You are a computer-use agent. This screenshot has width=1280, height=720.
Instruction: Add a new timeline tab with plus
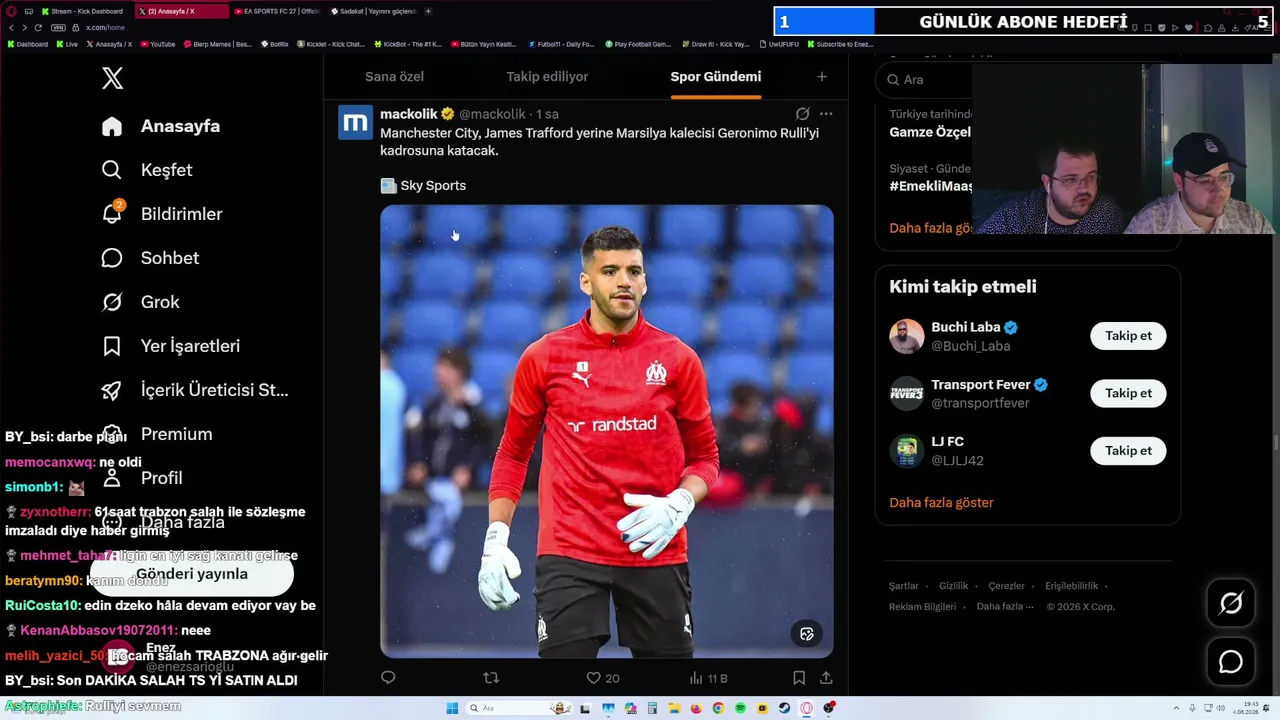[x=822, y=77]
